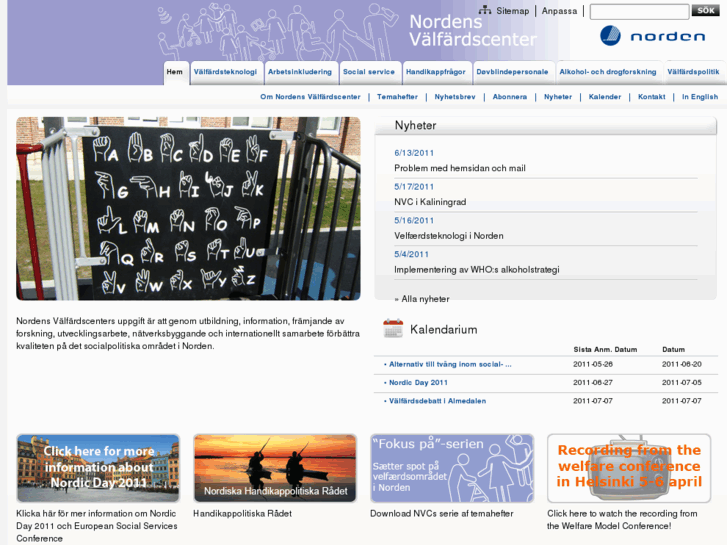The image size is (727, 545).
Task: Click the 2011-06-27 registration date cell
Action: [x=593, y=383]
